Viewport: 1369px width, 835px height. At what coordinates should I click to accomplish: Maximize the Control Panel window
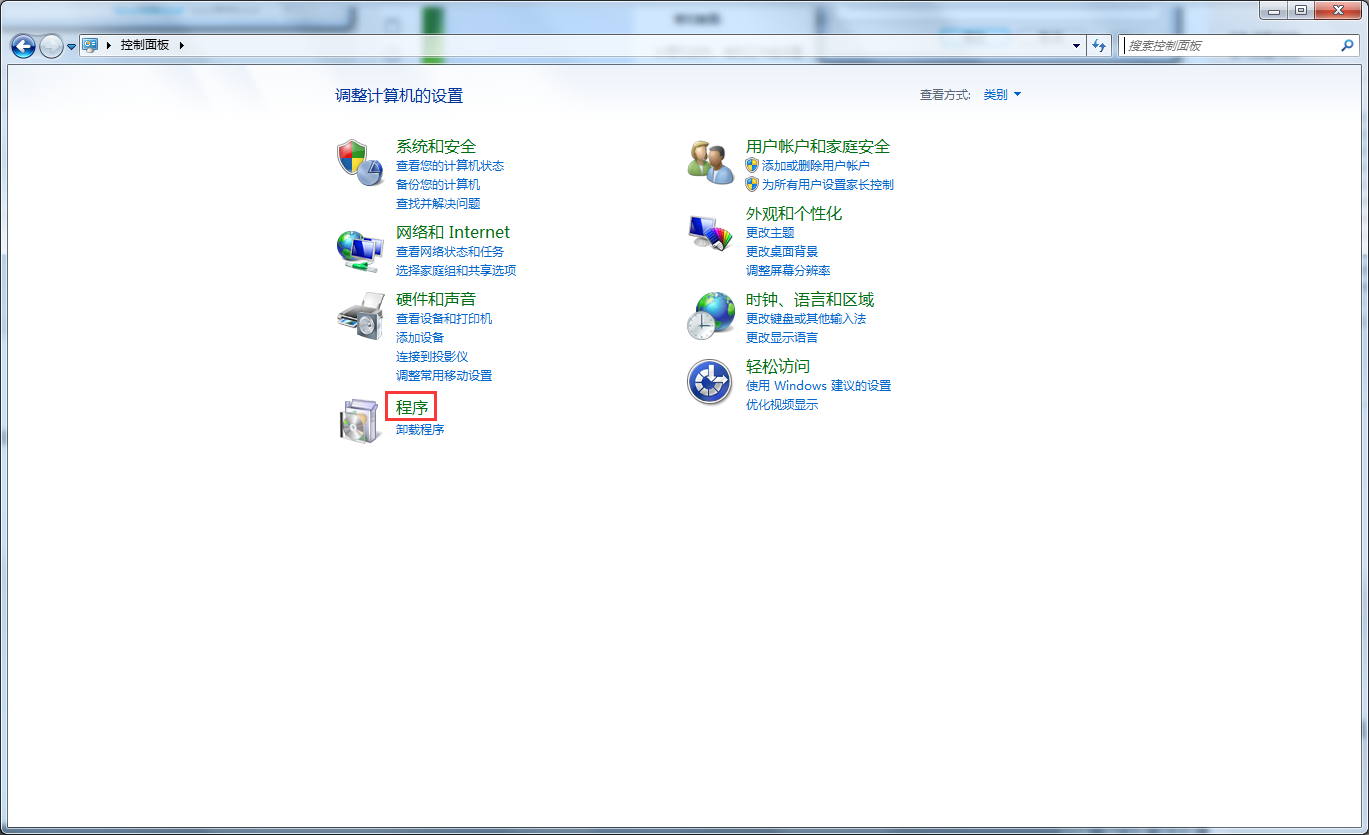pos(1301,10)
